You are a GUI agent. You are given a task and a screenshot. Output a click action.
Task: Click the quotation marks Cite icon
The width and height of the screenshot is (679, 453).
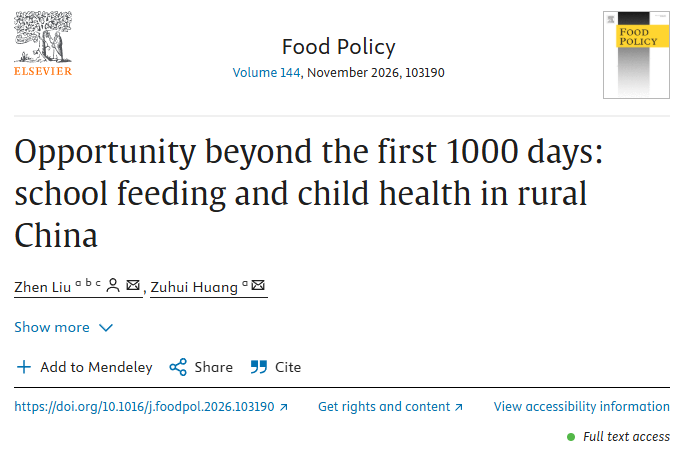coord(259,367)
